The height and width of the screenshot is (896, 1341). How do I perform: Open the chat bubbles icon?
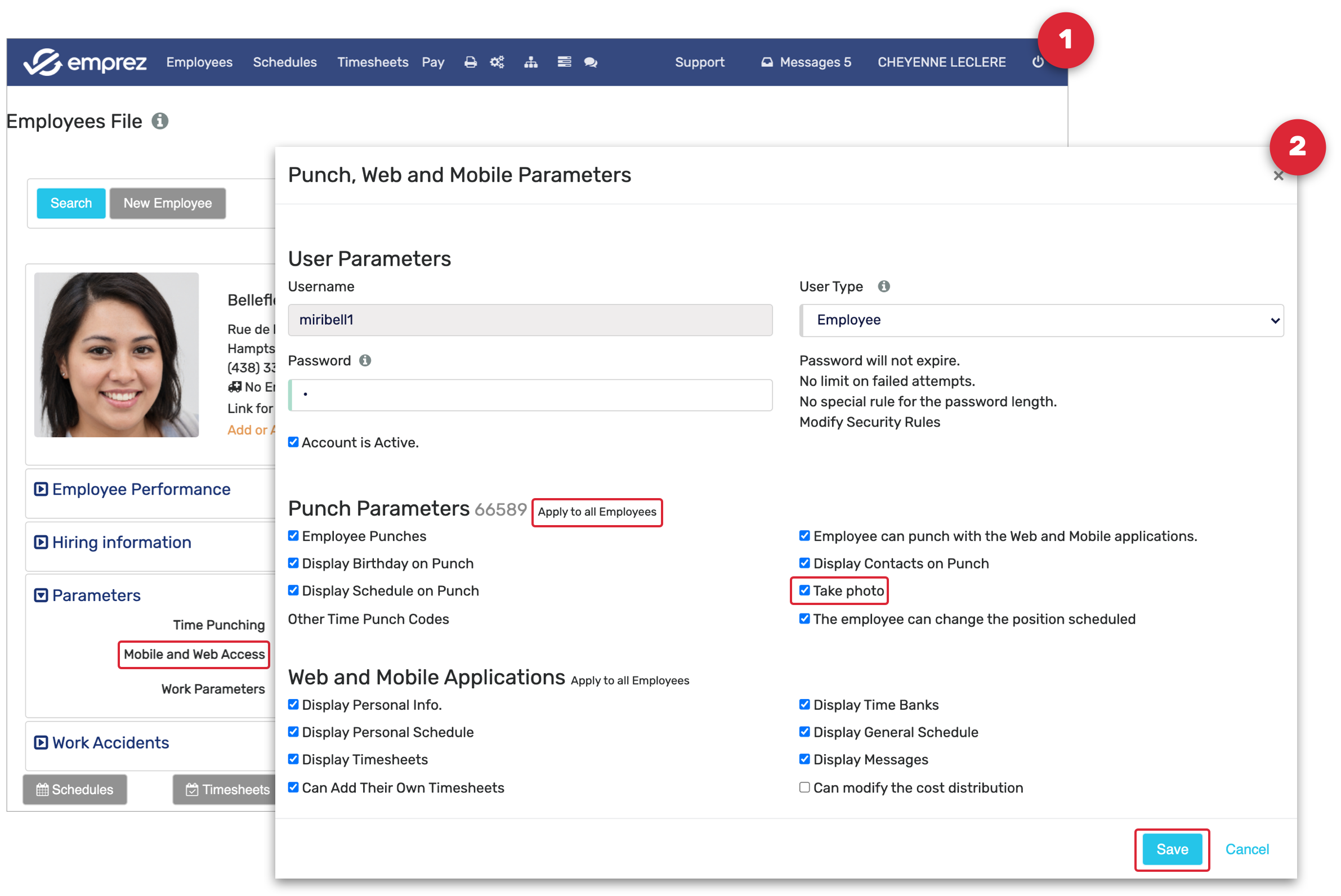pos(591,62)
